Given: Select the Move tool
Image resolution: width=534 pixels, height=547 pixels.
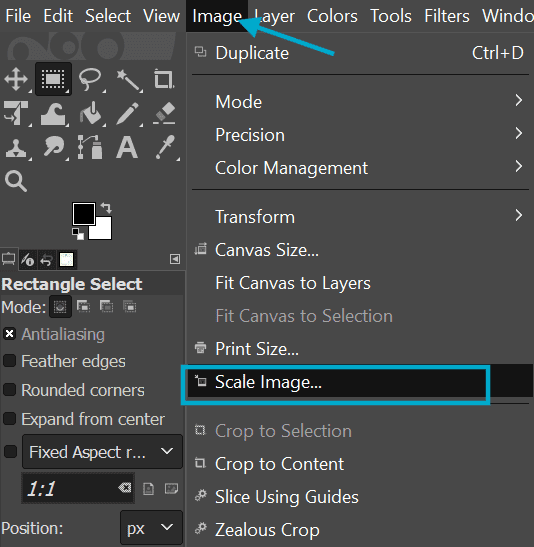Looking at the screenshot, I should (16, 79).
